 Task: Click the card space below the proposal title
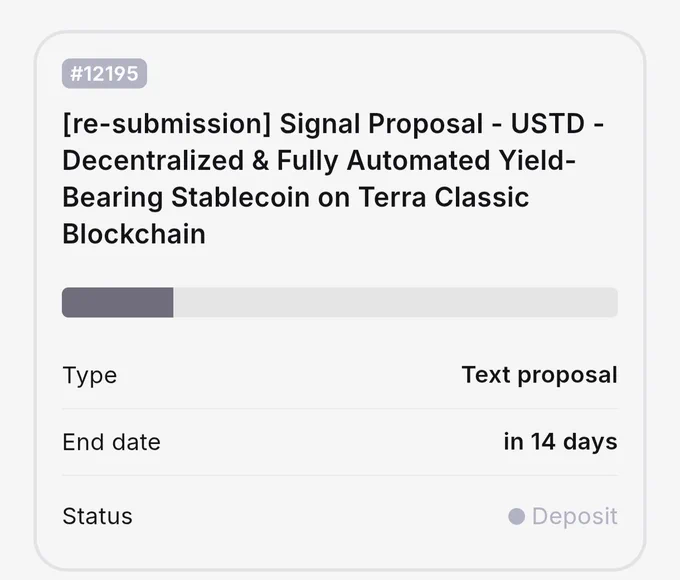[x=340, y=268]
